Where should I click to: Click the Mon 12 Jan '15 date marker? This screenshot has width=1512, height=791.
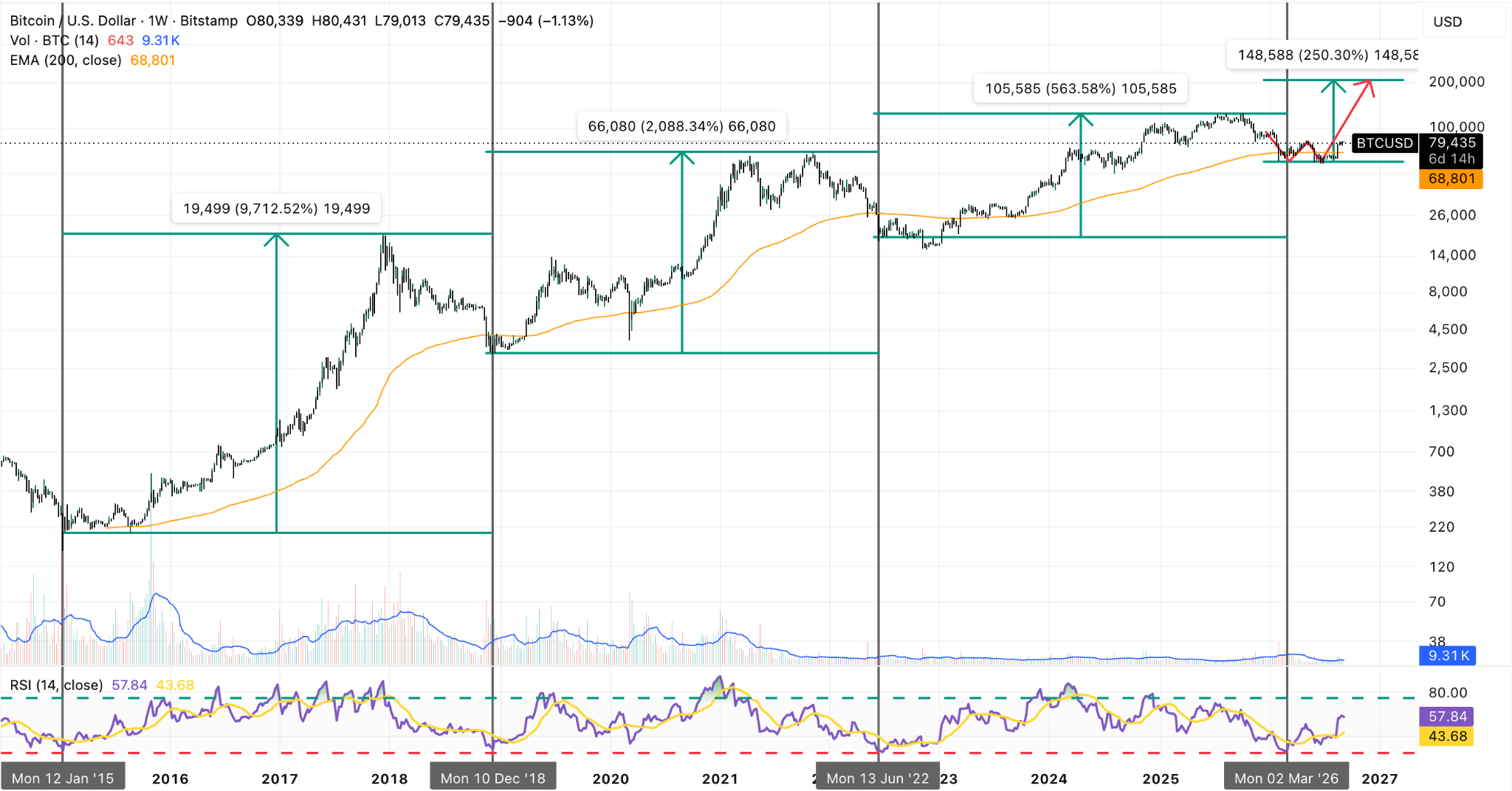pyautogui.click(x=63, y=778)
